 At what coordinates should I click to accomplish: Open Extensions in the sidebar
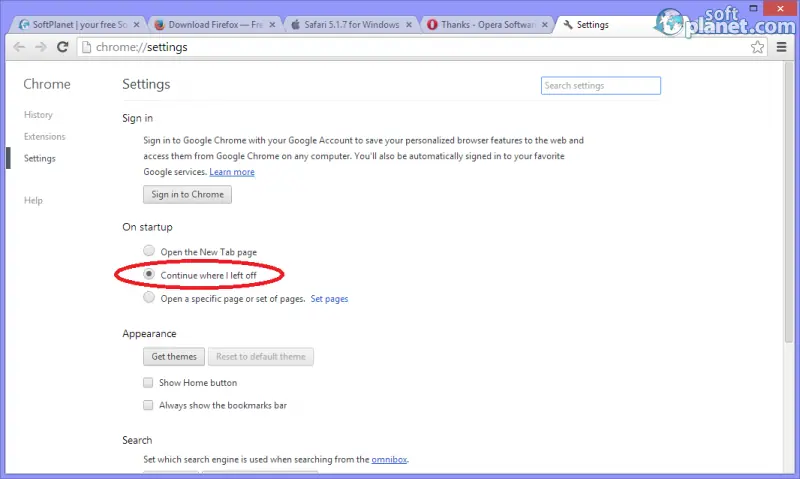coord(44,137)
